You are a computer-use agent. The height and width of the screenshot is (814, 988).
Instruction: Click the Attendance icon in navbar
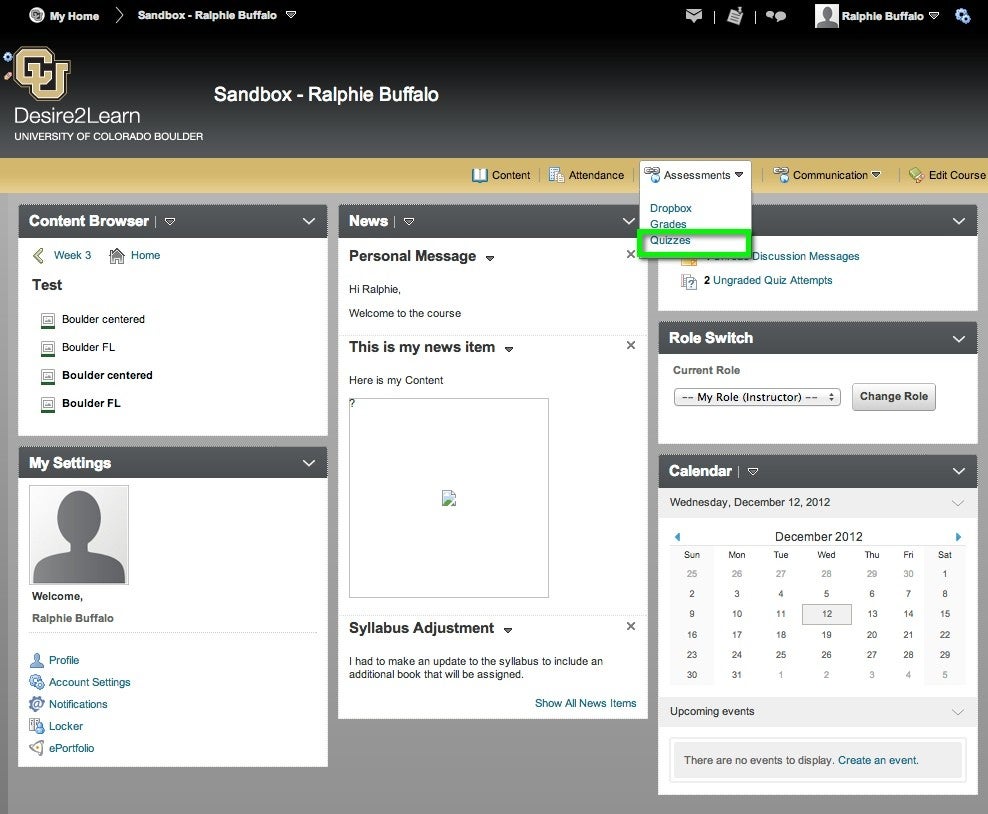pyautogui.click(x=556, y=175)
